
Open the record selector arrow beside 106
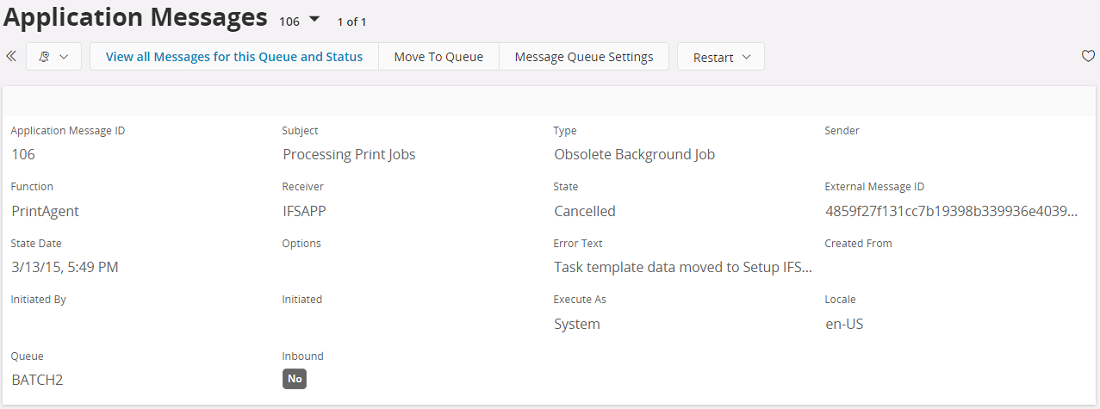pyautogui.click(x=314, y=19)
